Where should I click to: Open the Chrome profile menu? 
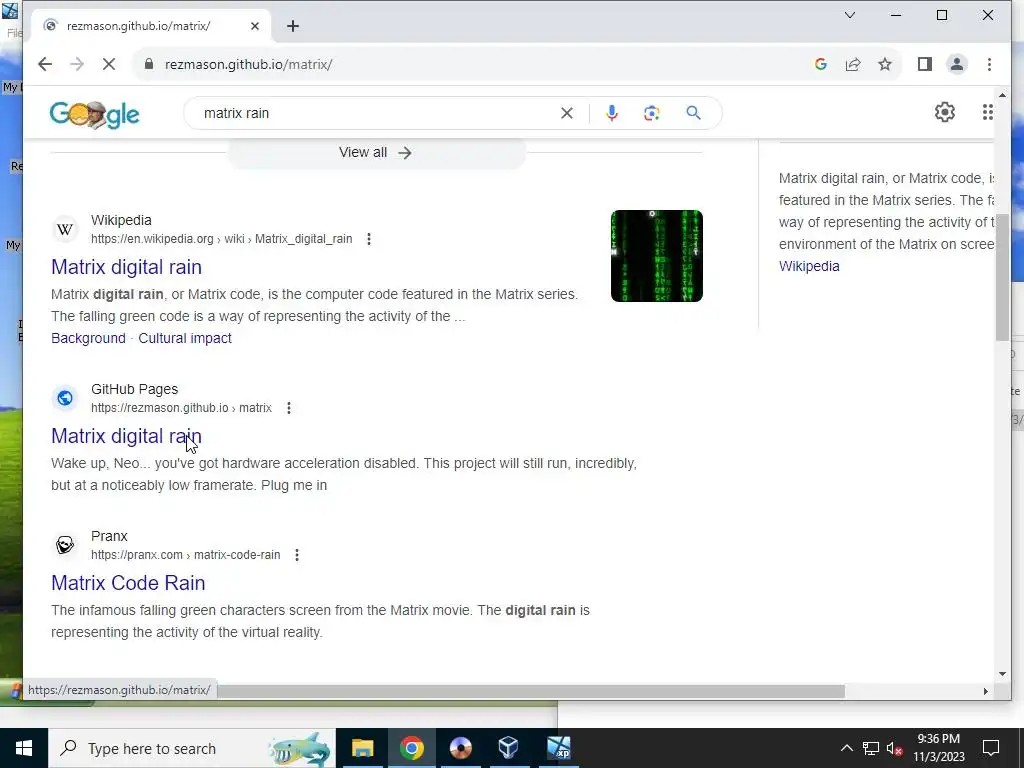(957, 64)
